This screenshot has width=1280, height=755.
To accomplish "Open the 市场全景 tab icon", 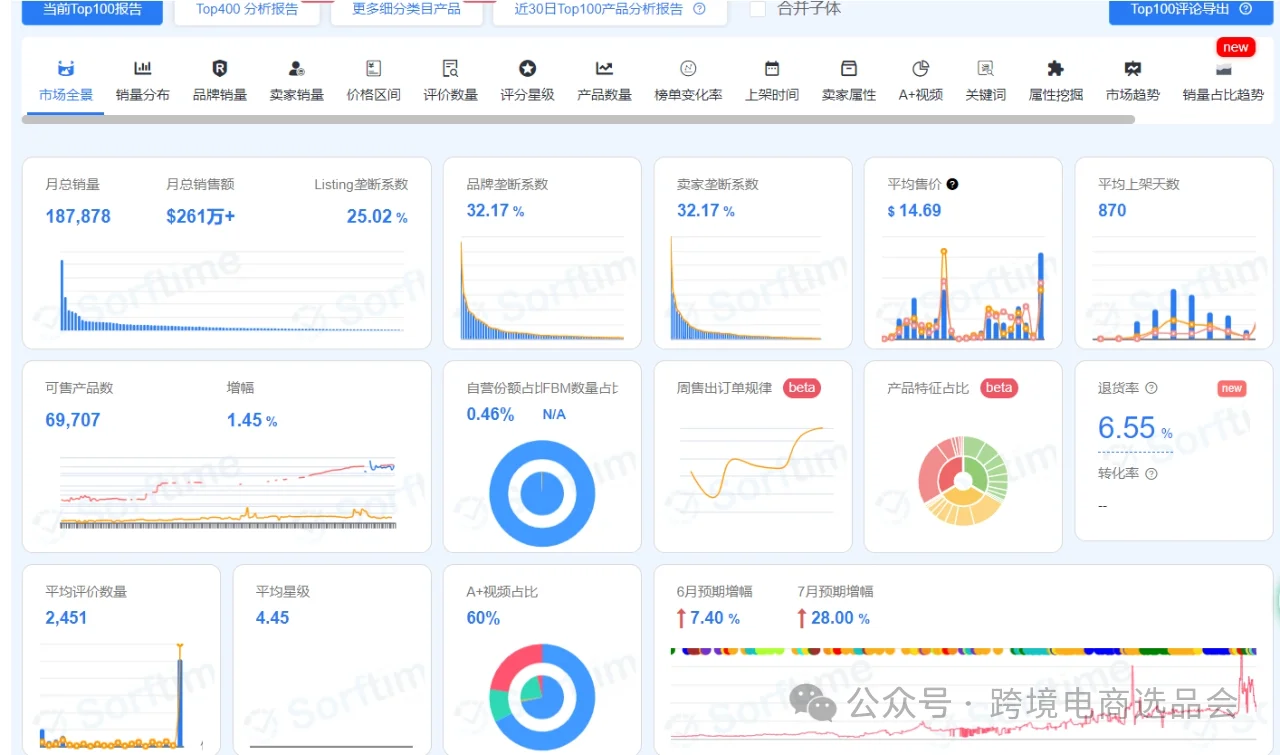I will tap(66, 69).
